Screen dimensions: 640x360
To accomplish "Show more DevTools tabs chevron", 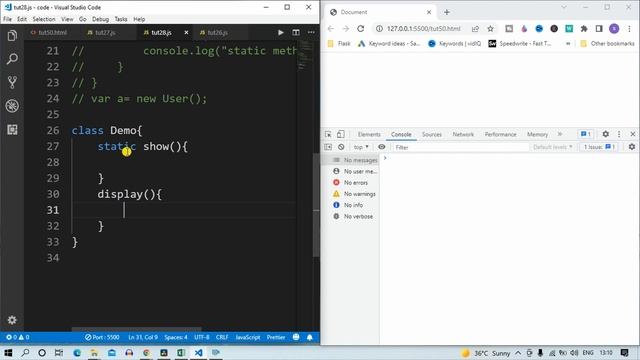I will (560, 134).
